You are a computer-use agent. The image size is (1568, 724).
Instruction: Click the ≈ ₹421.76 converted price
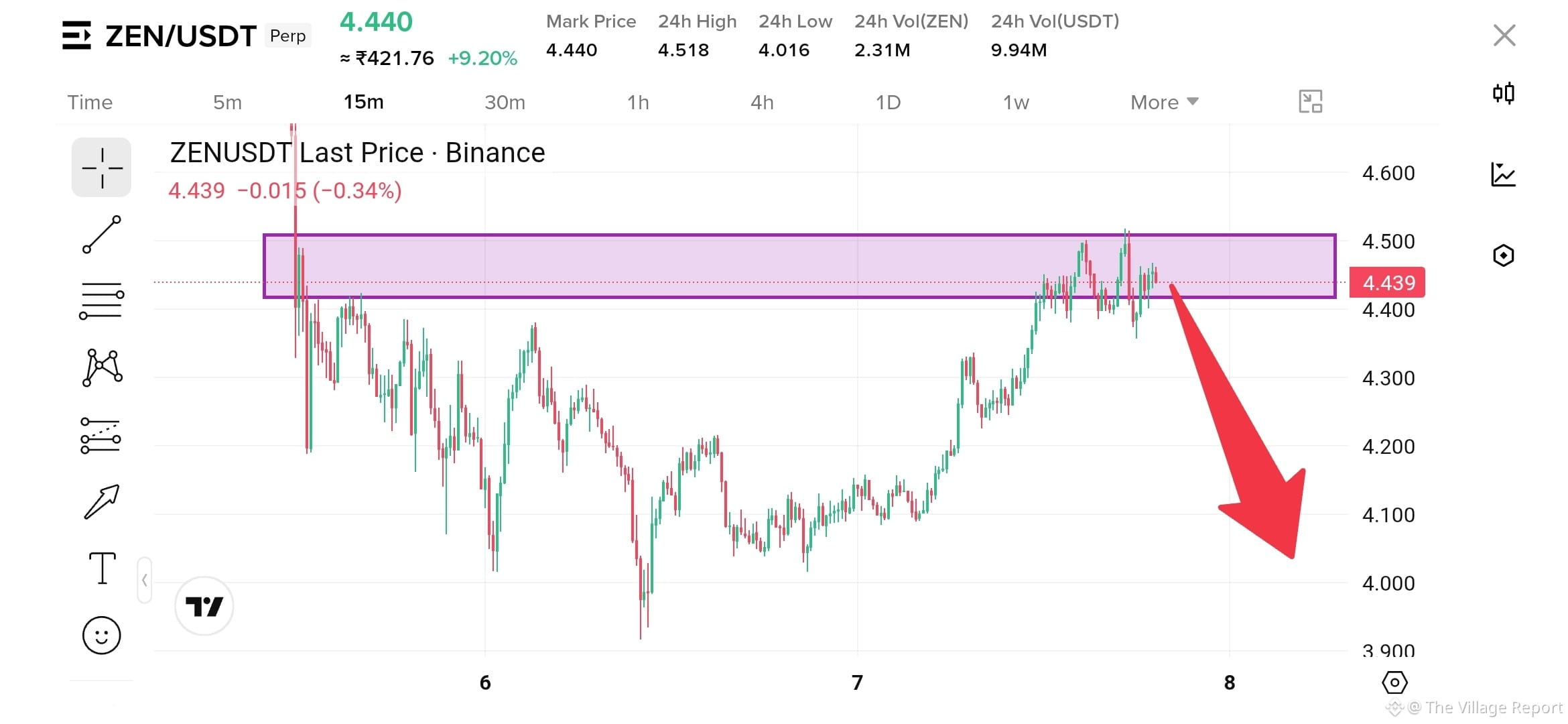coord(387,58)
